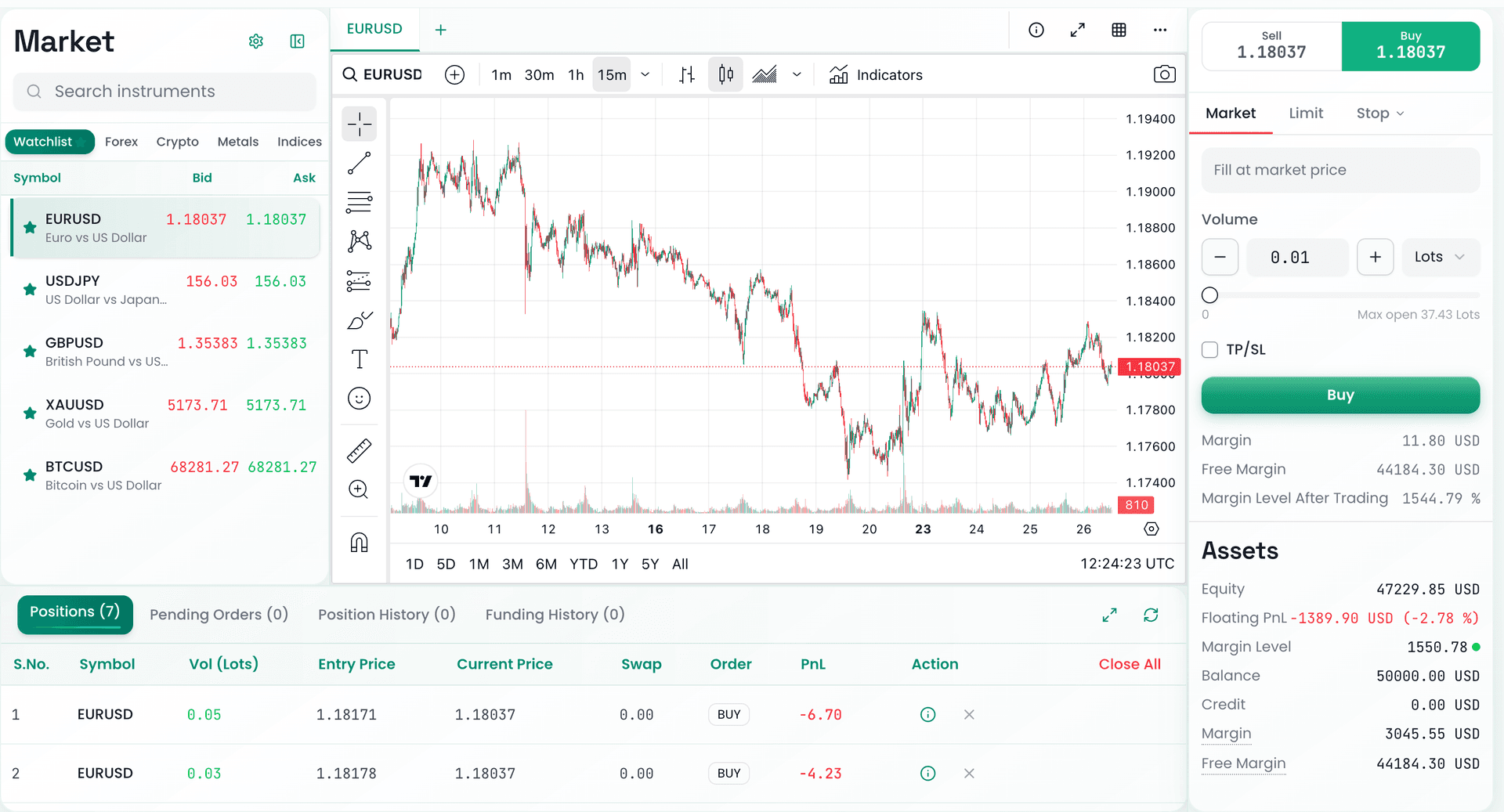The height and width of the screenshot is (812, 1504).
Task: Enable magnet mode on the chart
Action: tap(359, 542)
